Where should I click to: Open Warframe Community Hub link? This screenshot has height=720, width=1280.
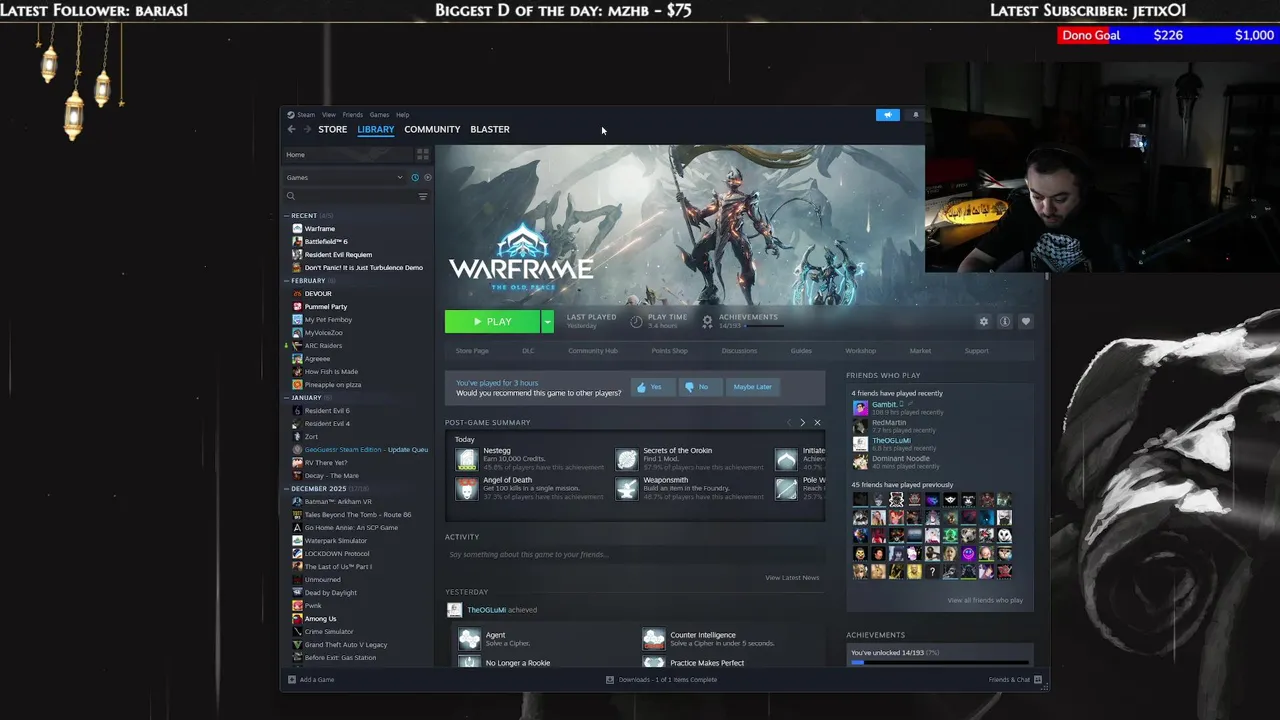(x=593, y=351)
